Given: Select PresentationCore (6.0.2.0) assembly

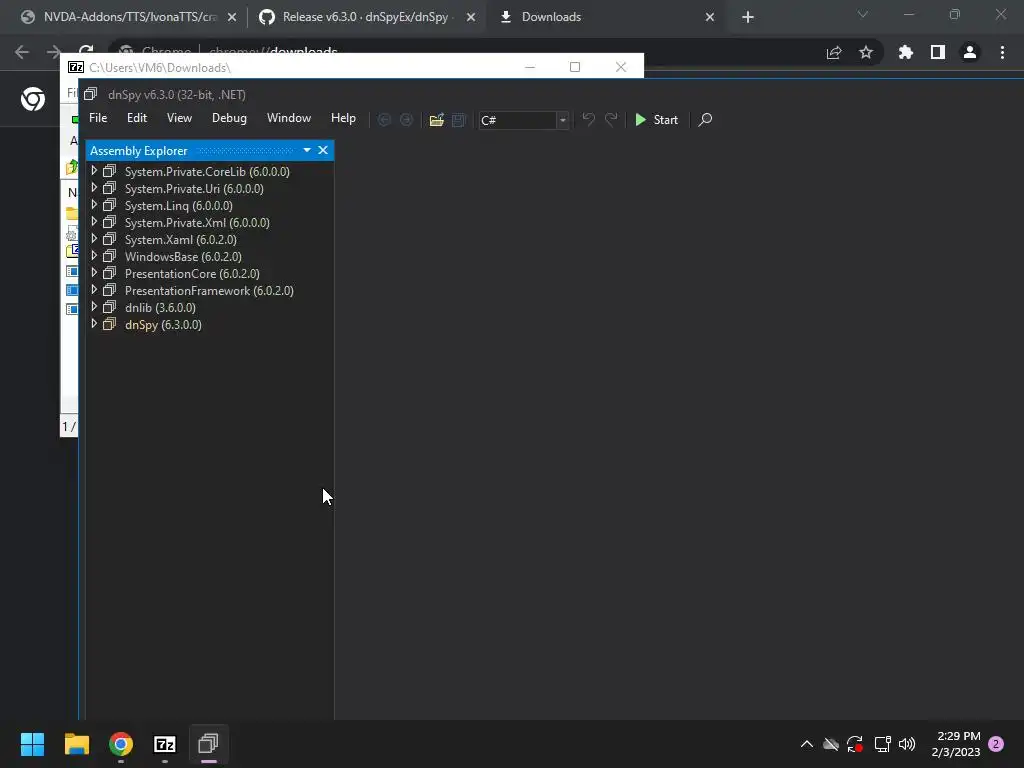Looking at the screenshot, I should (192, 274).
